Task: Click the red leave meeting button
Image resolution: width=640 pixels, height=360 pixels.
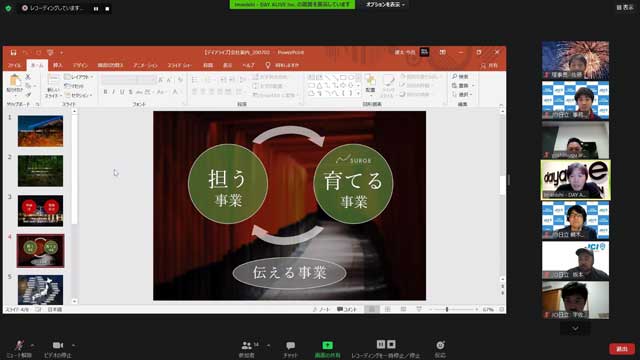Action: tap(622, 349)
